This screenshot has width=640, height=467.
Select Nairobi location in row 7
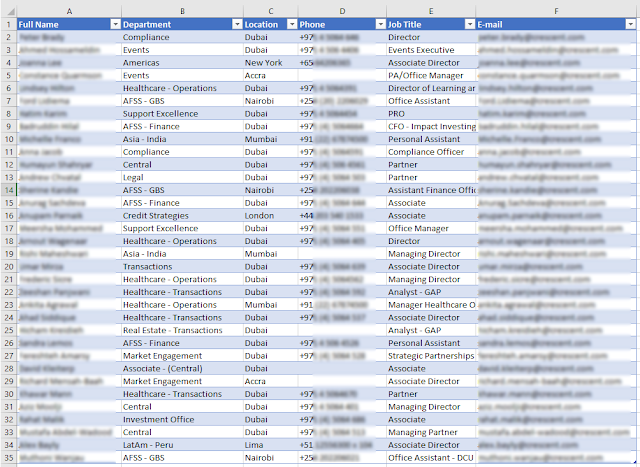pyautogui.click(x=271, y=101)
